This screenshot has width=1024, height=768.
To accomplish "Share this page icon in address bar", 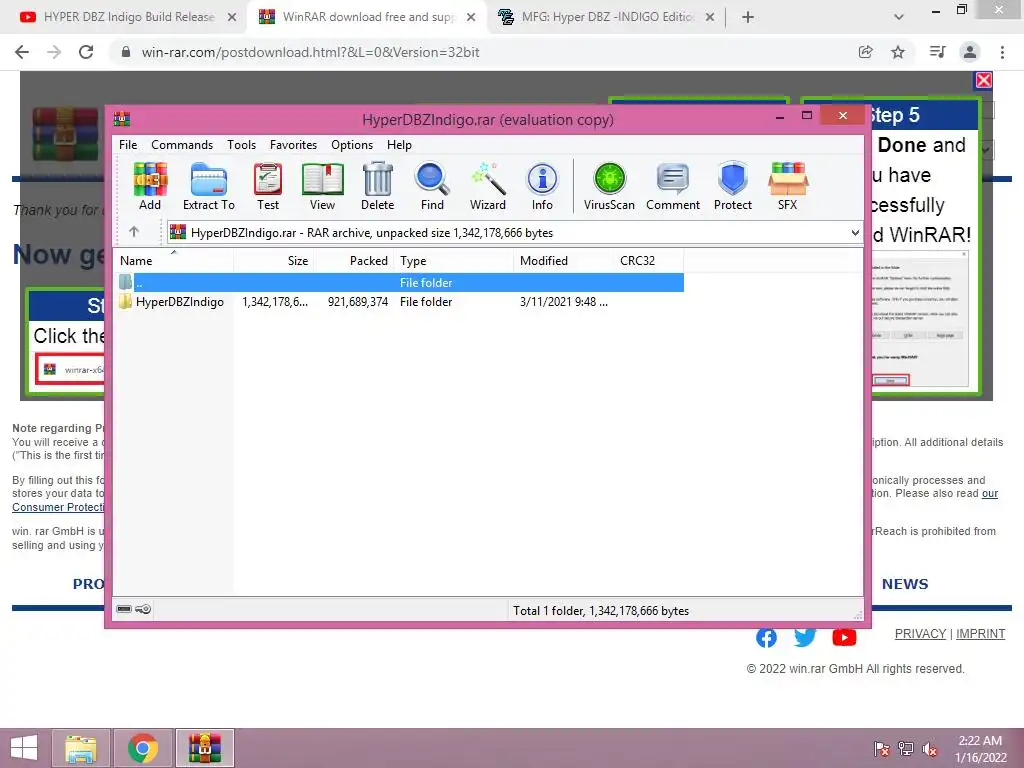I will point(866,52).
